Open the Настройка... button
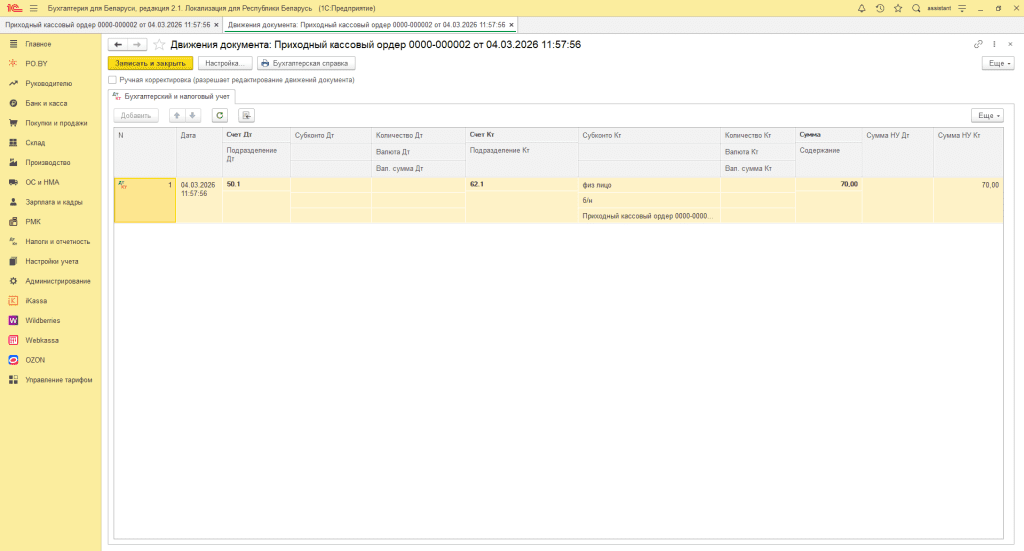The image size is (1024, 551). (224, 63)
